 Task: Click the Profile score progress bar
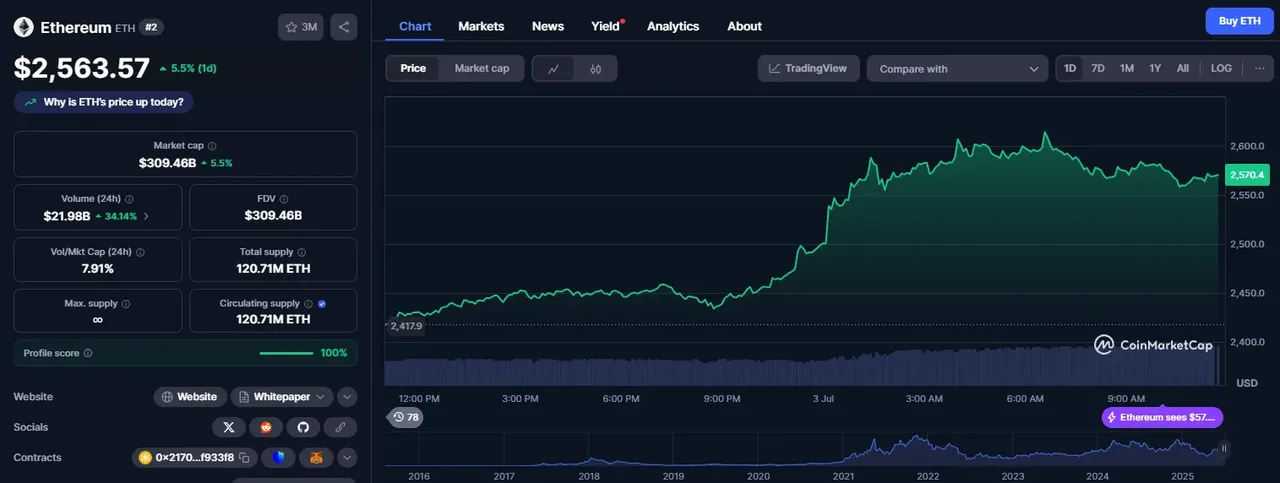point(286,353)
